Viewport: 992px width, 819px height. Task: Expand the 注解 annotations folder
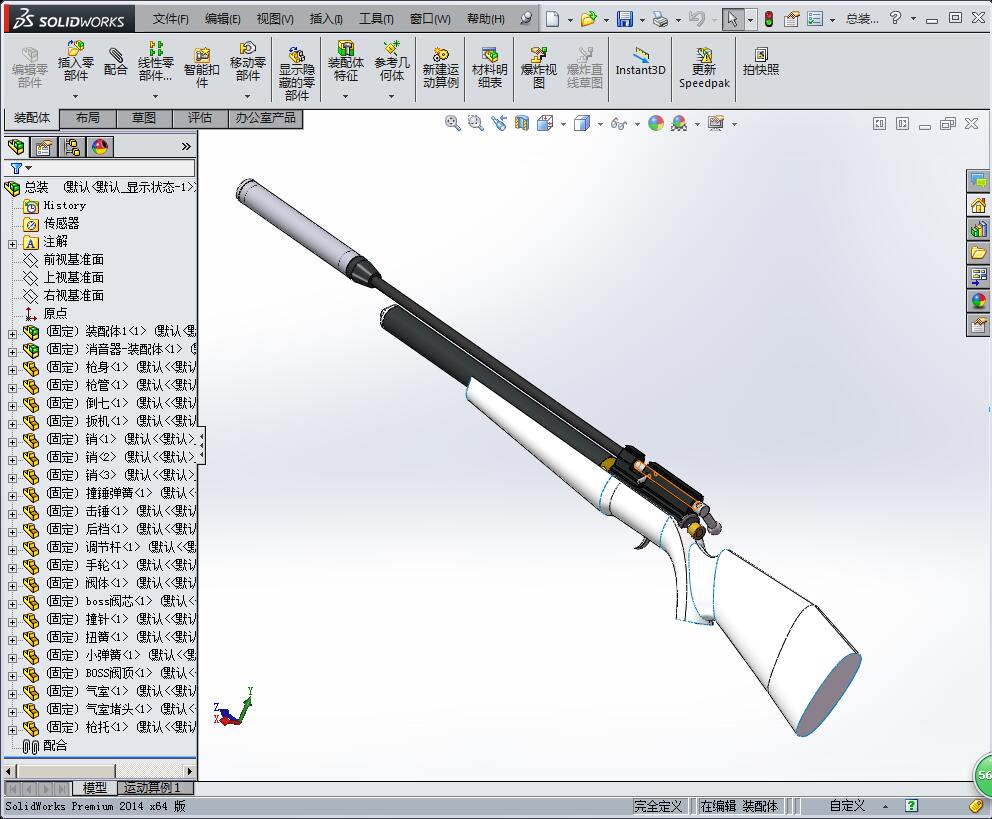point(12,243)
